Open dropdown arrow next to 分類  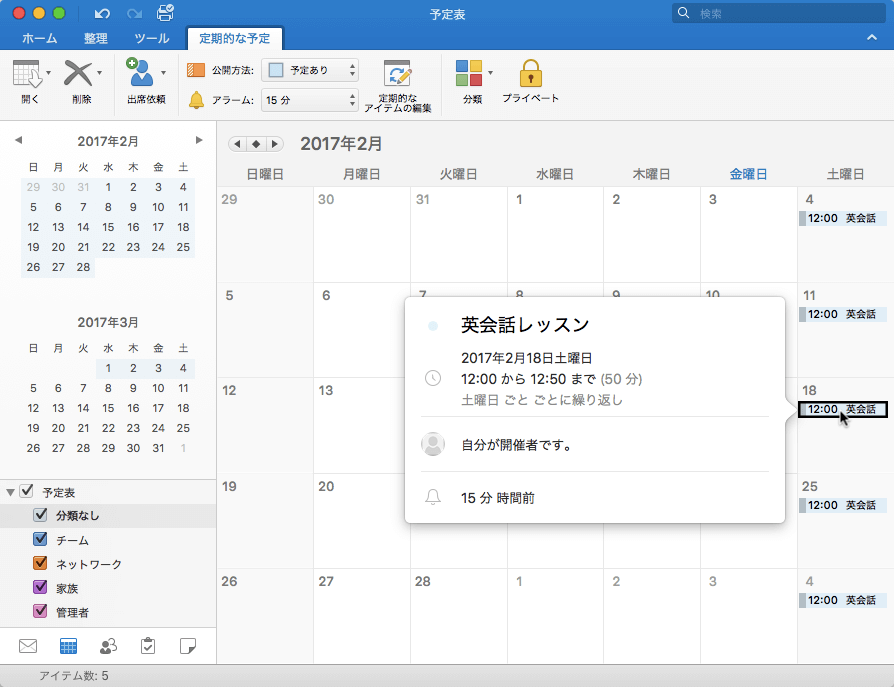[x=490, y=73]
